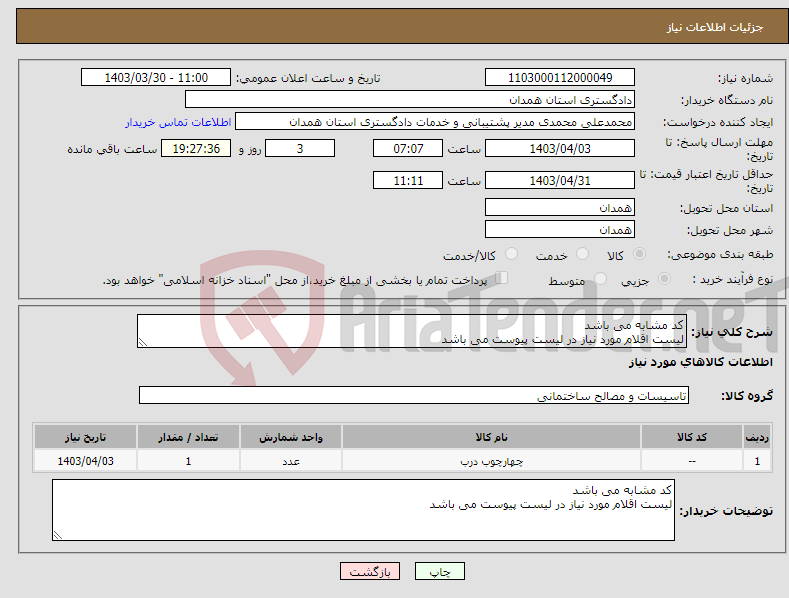Click the اطلاعات کالاهای مورد نیاز section heading
Viewport: 789px width, 598px height.
pos(700,362)
